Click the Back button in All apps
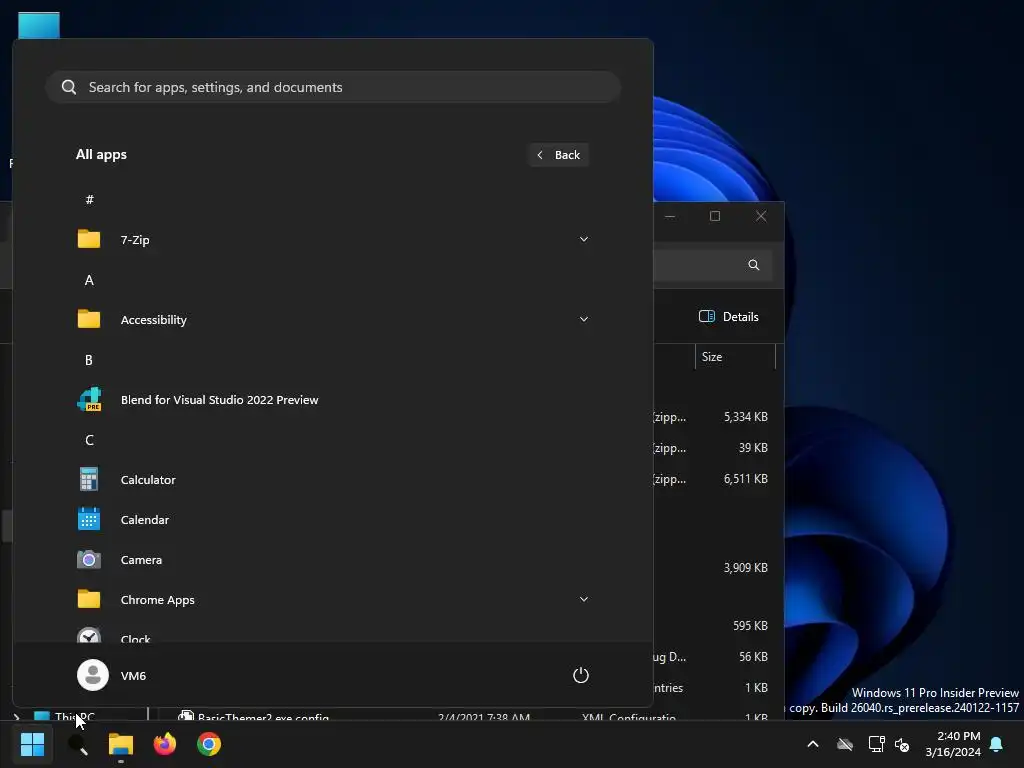The width and height of the screenshot is (1024, 768). pyautogui.click(x=559, y=155)
